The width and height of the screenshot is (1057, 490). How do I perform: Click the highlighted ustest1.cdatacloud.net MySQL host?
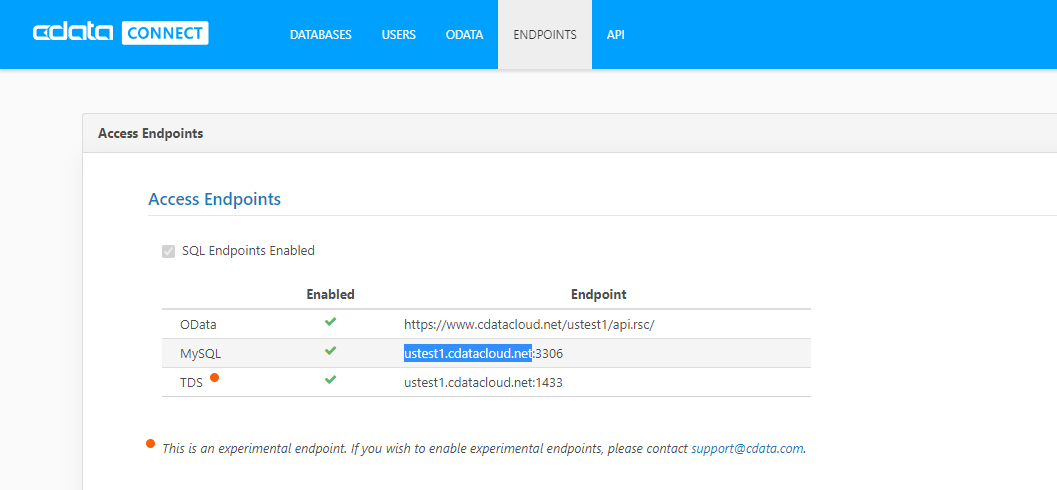pos(468,353)
